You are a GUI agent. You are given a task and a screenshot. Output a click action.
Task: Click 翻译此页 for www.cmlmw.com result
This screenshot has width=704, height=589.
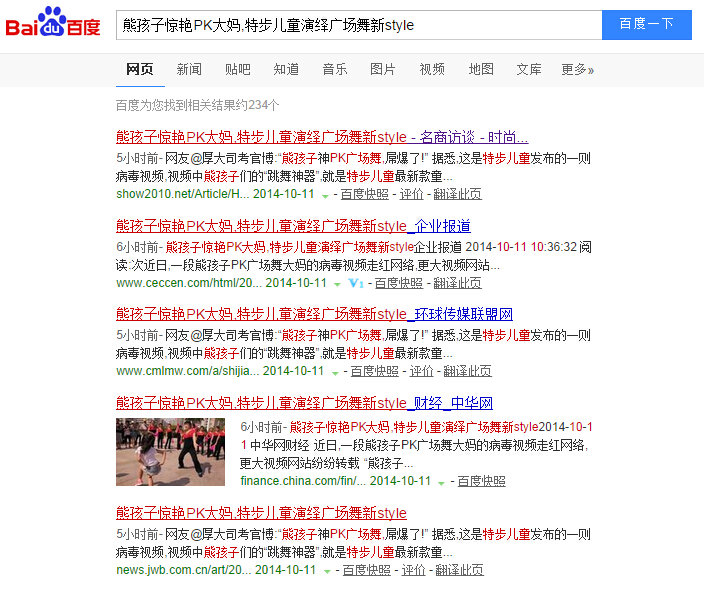click(467, 371)
